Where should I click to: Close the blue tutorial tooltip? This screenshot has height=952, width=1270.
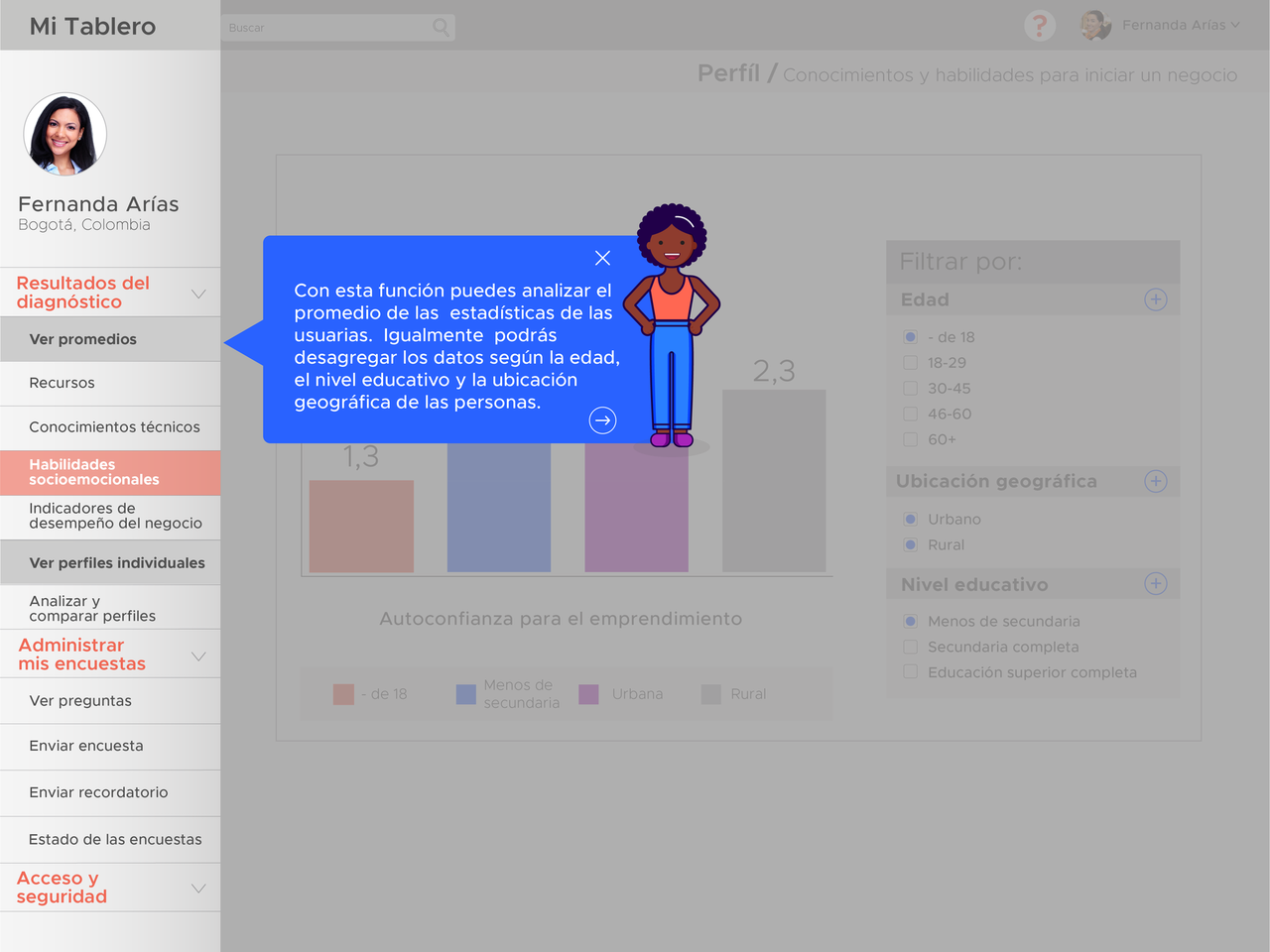click(x=602, y=258)
